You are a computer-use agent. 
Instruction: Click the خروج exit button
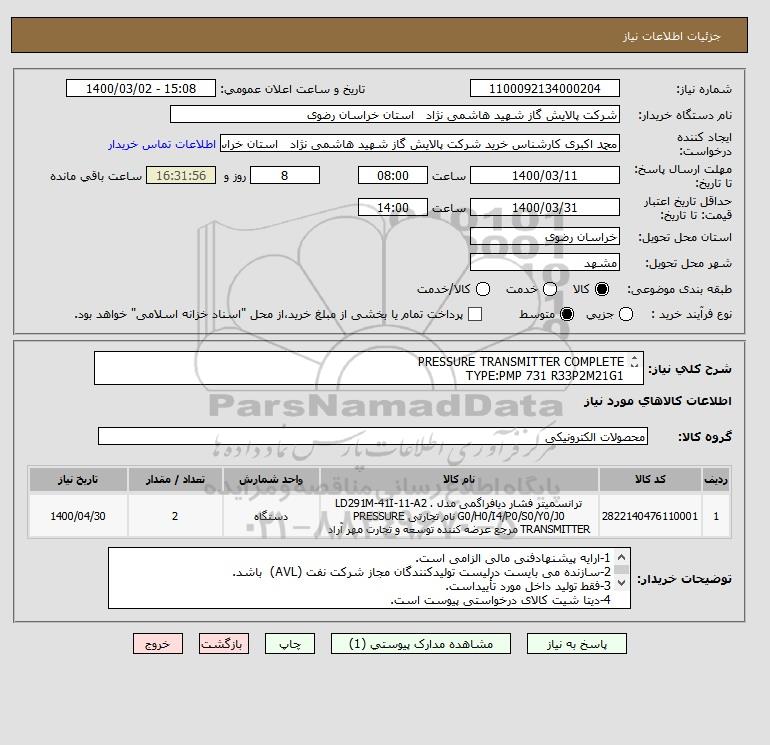[x=158, y=644]
